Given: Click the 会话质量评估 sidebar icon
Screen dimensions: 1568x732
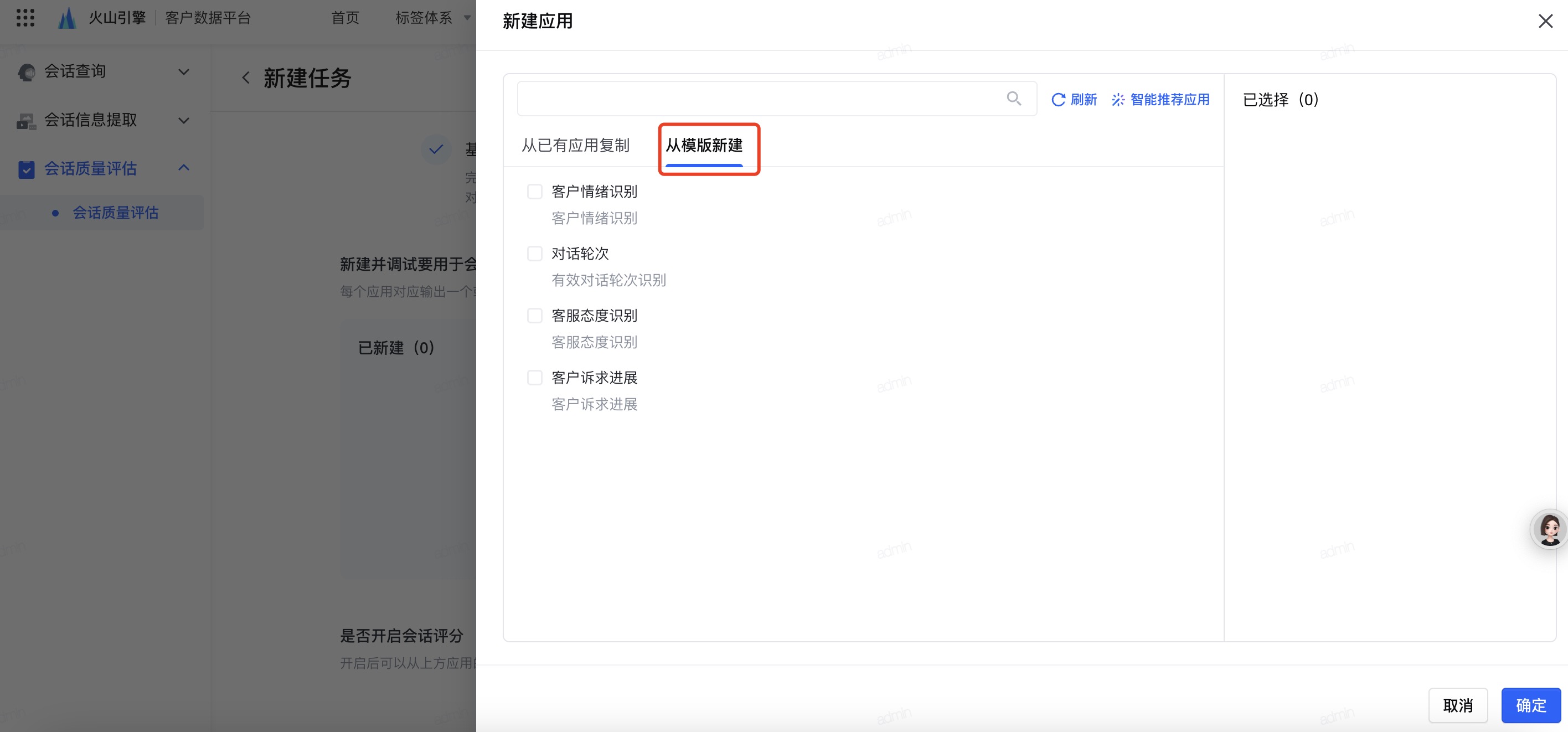Looking at the screenshot, I should pos(26,169).
